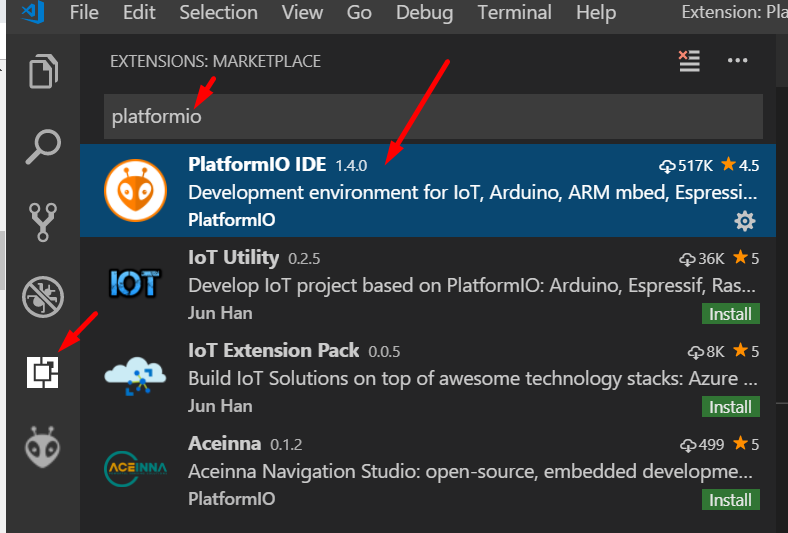
Task: Open the Search magnifier in activity bar
Action: coord(43,147)
